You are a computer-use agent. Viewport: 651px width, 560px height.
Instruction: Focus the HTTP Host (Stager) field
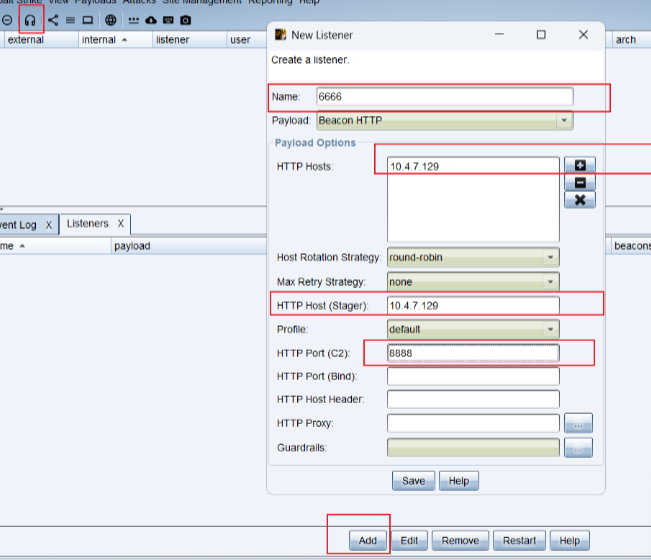tap(473, 306)
